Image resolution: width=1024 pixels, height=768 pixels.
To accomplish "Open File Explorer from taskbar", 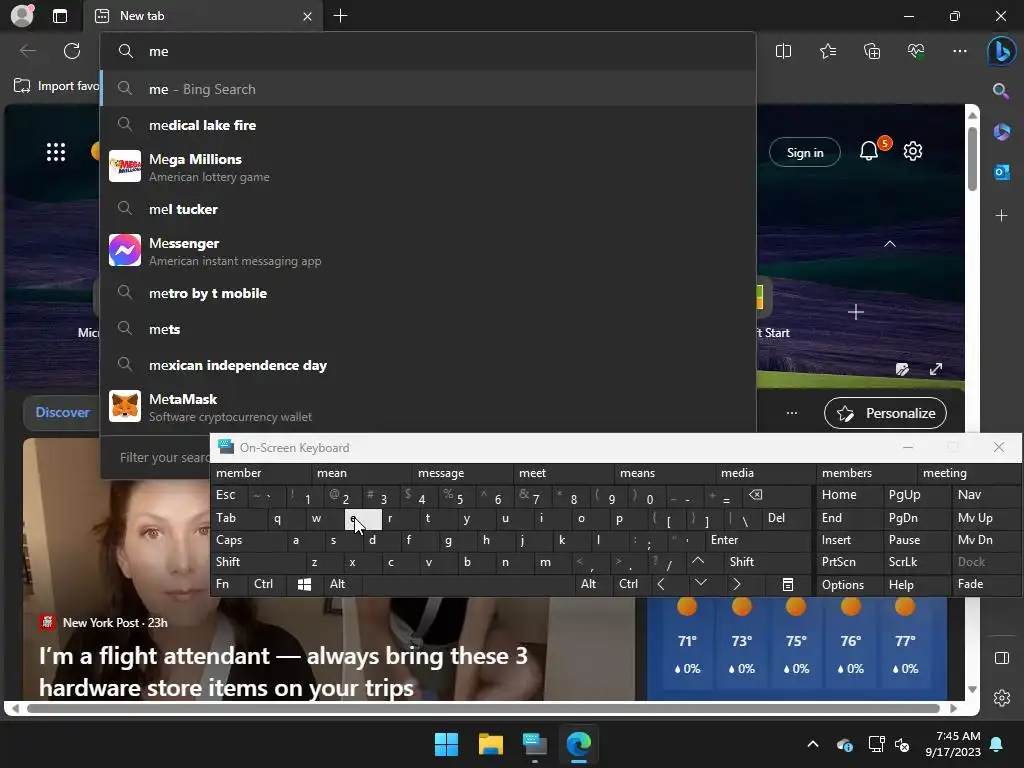I will [490, 744].
